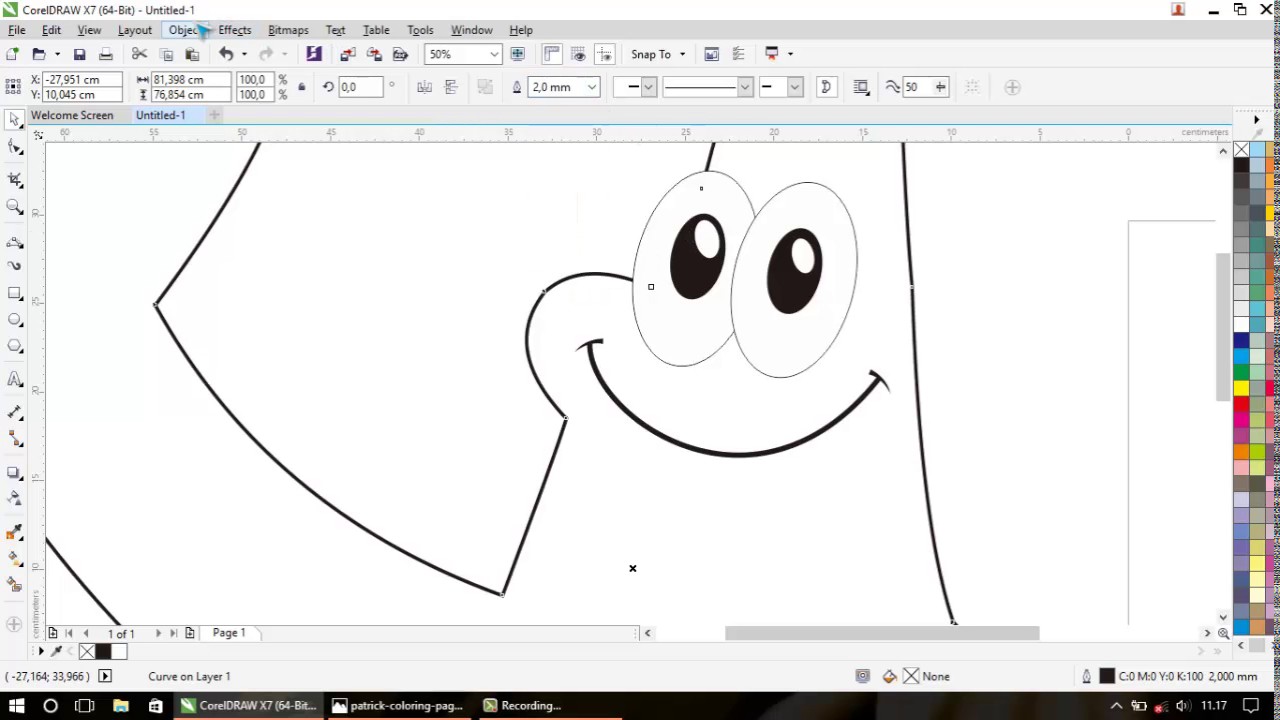1280x720 pixels.
Task: Choose the no-color X swatch
Action: coord(1242,150)
